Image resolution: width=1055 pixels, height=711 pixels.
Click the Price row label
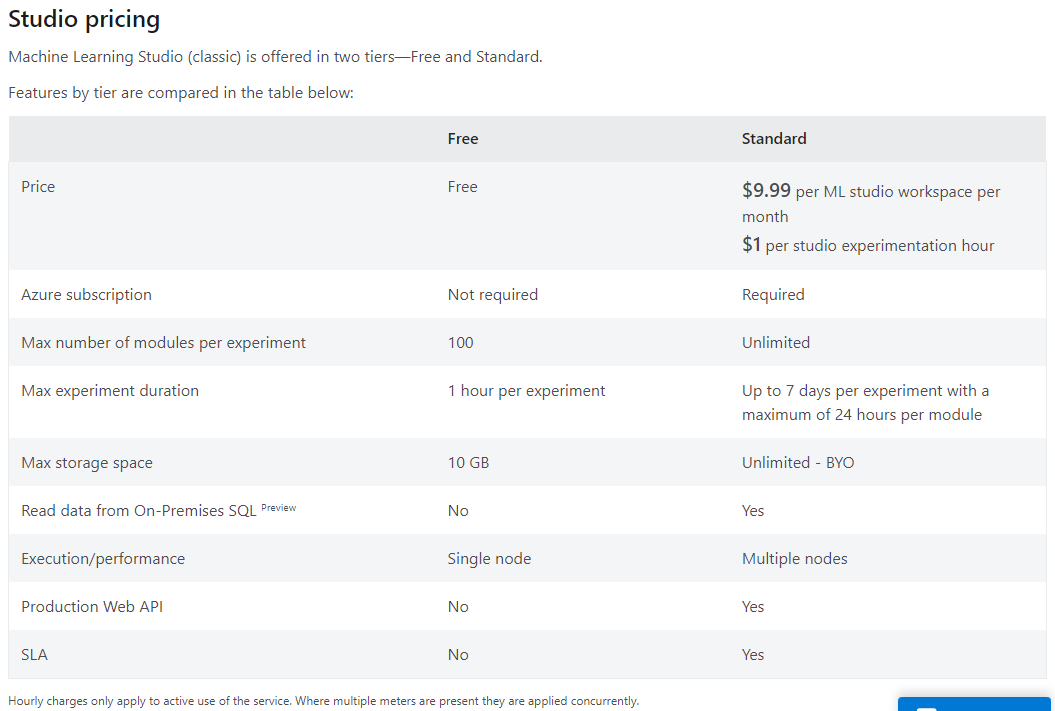pos(38,187)
